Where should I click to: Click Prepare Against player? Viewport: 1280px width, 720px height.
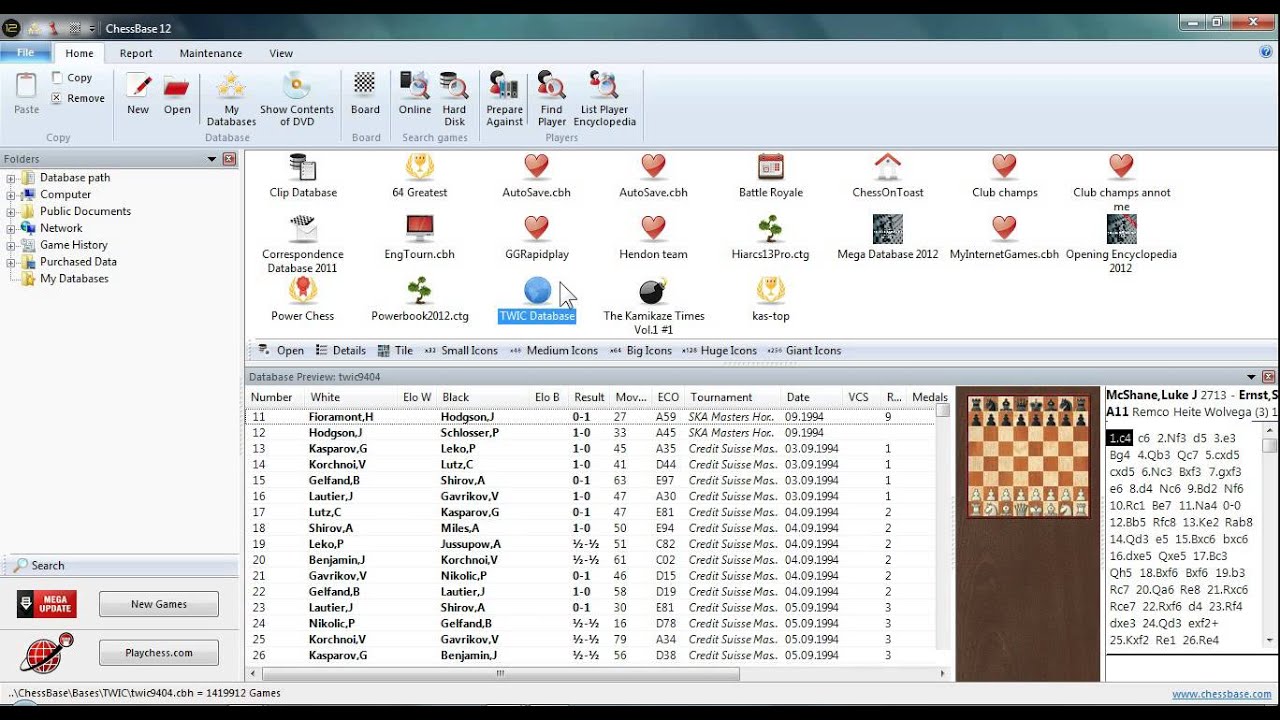[504, 98]
